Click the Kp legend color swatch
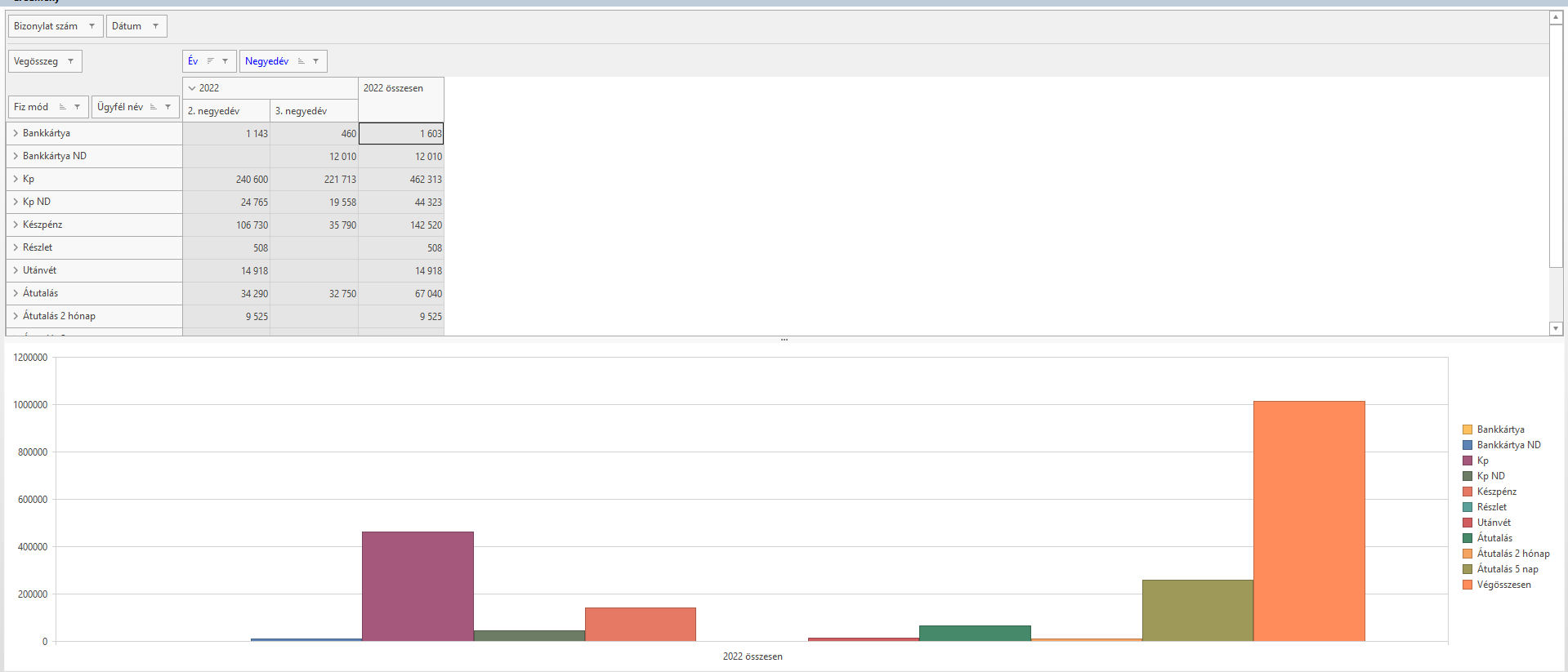 [x=1467, y=461]
